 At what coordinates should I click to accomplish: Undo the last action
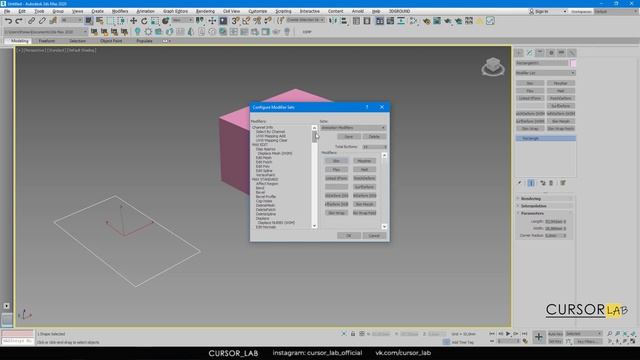[8, 21]
